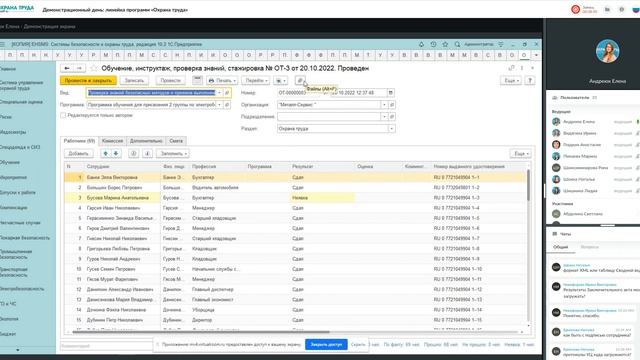This screenshot has height=360, width=640.
Task: Select the Неявка result cell
Action: (x=322, y=198)
